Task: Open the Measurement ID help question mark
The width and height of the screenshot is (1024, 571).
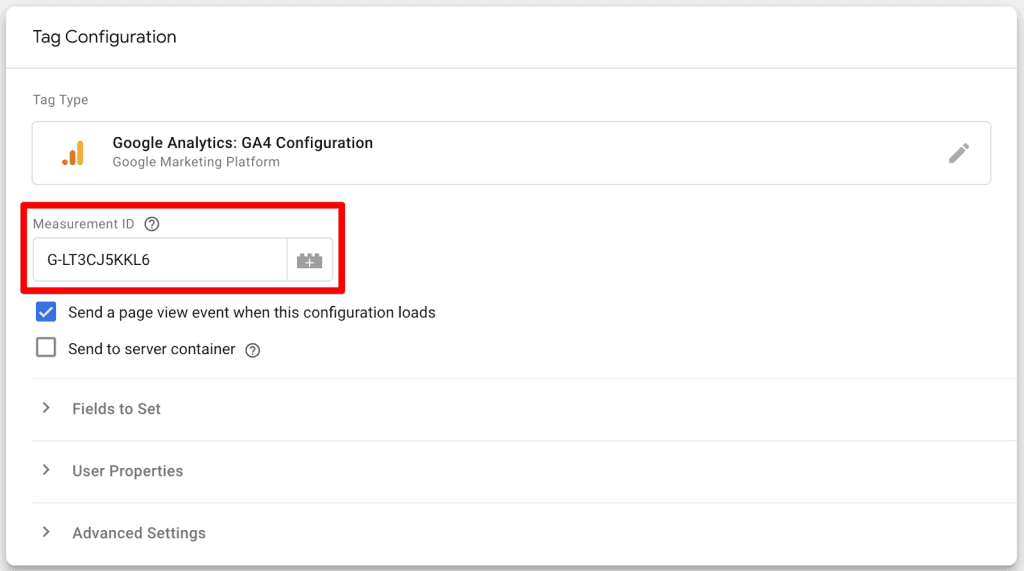Action: [x=152, y=224]
